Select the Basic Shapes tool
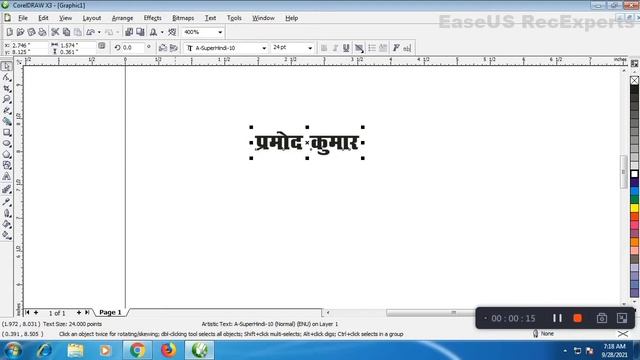 point(7,166)
